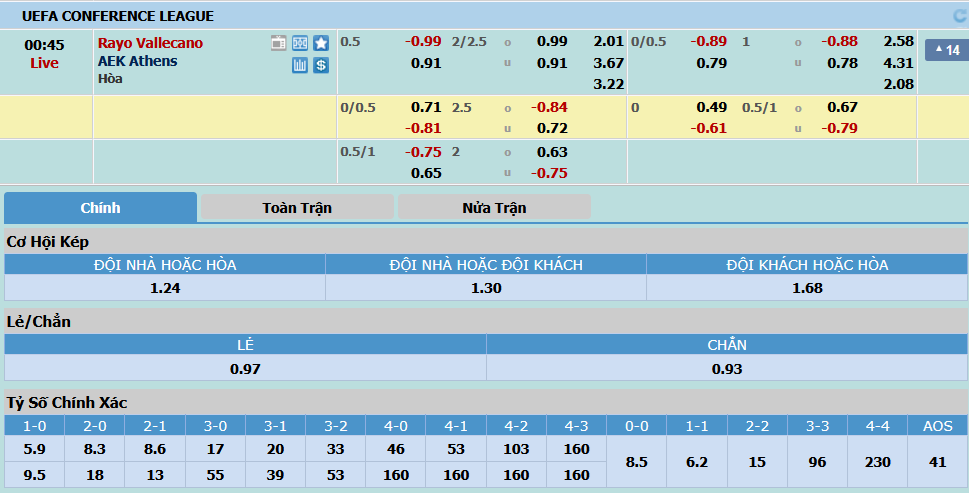969x493 pixels.
Task: Pick correct score home 4-0 at 46
Action: (x=396, y=449)
